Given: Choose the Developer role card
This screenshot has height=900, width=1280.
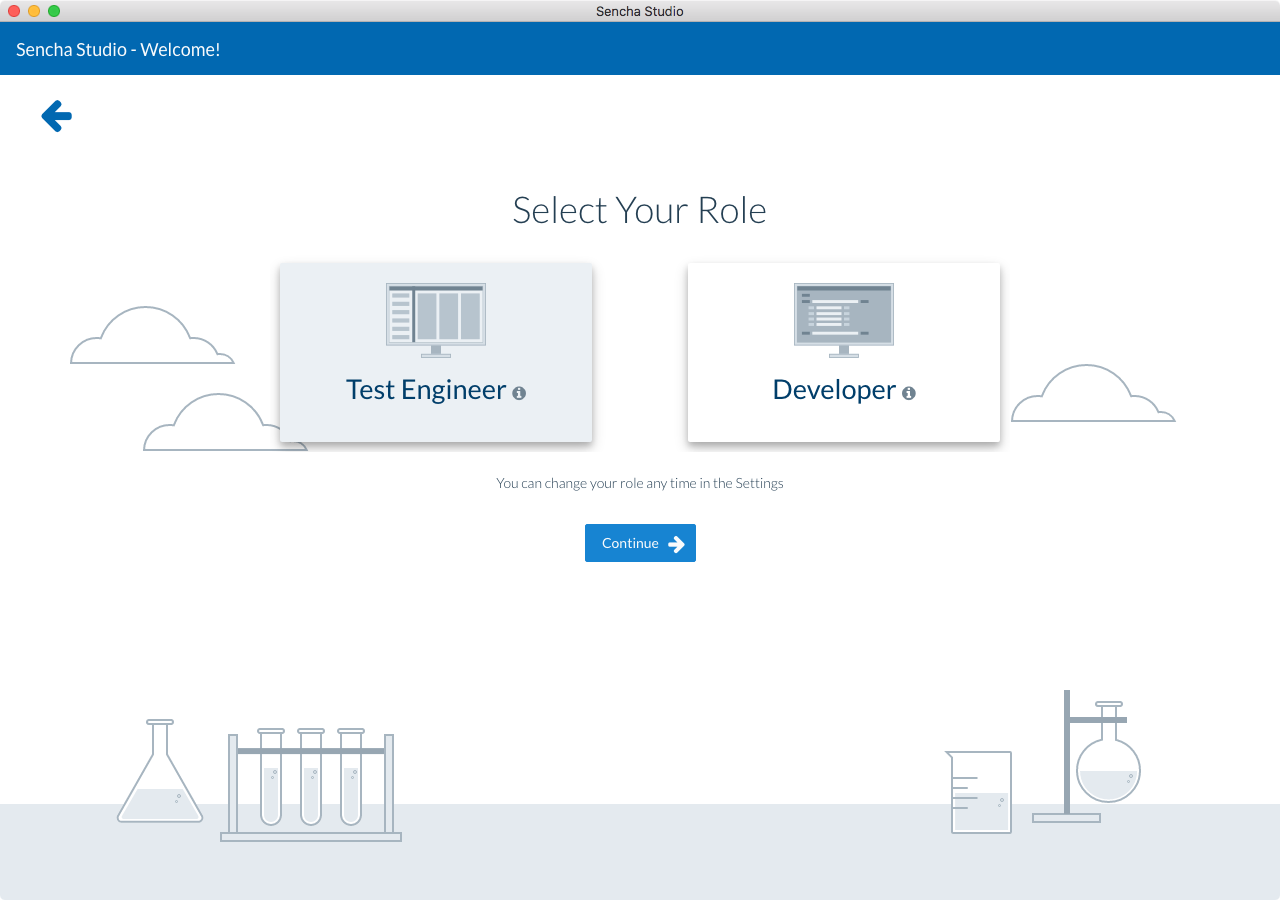Looking at the screenshot, I should click(844, 352).
